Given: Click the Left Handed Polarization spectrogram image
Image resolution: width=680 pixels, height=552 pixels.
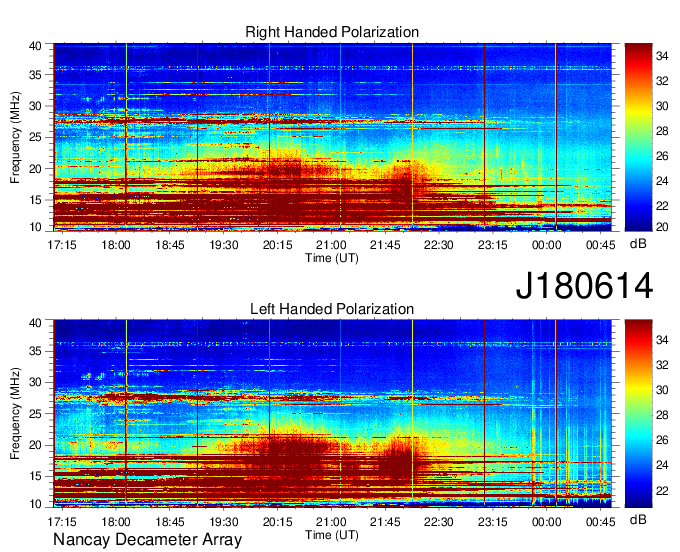Looking at the screenshot, I should 333,414.
